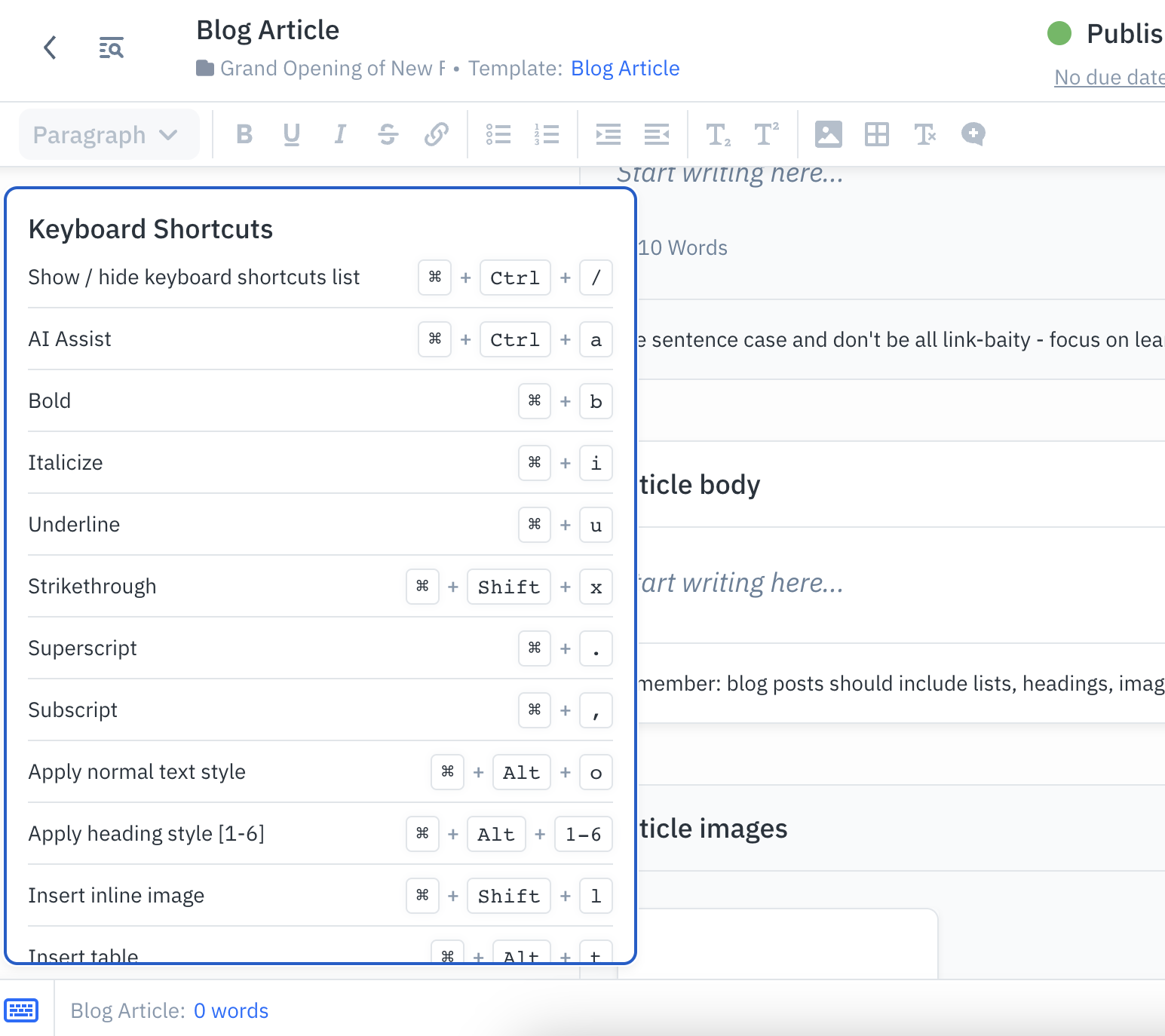Image resolution: width=1165 pixels, height=1036 pixels.
Task: Toggle bold formatting in the toolbar
Action: click(x=244, y=134)
